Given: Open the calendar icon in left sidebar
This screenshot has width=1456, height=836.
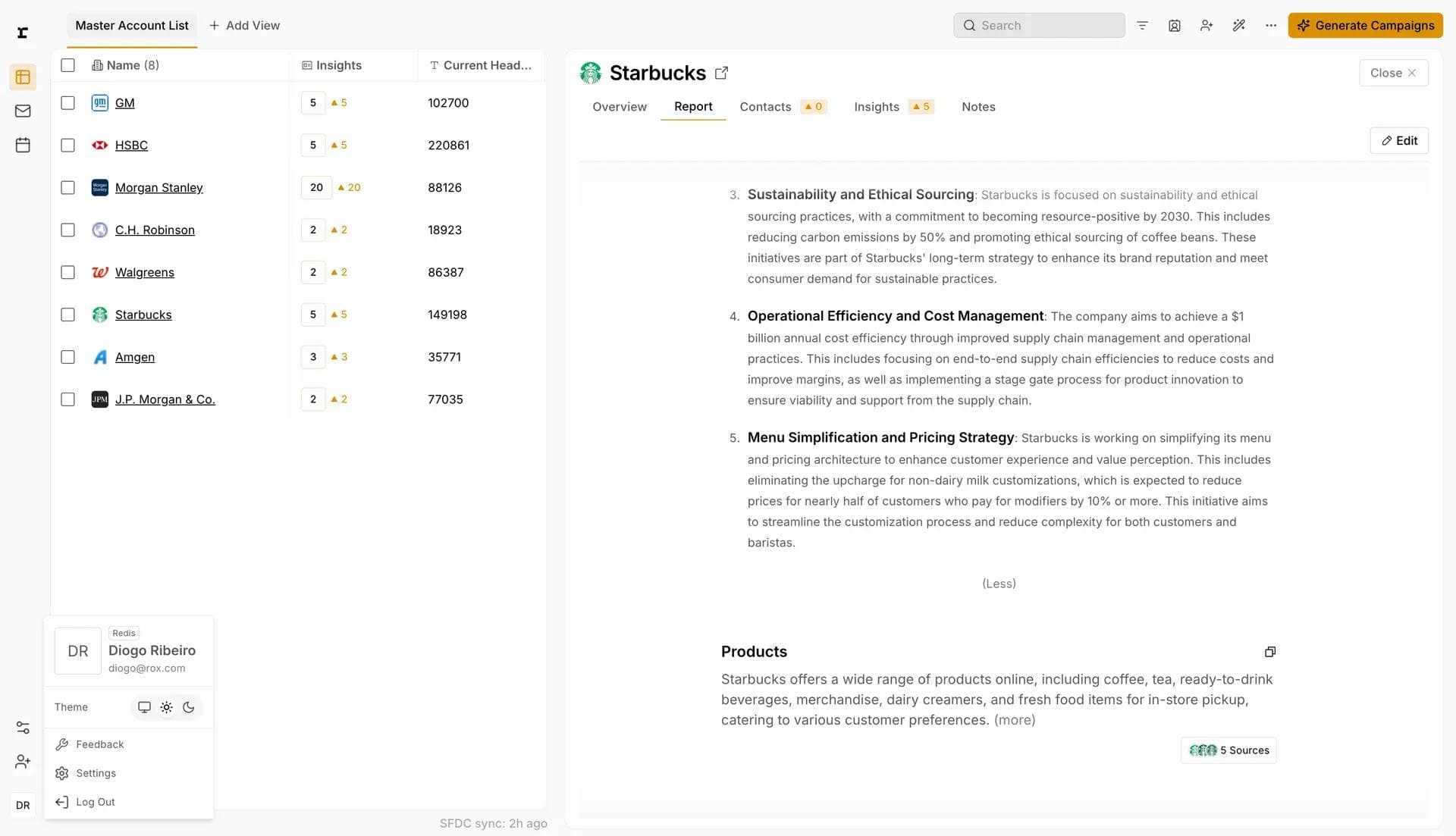Looking at the screenshot, I should point(23,145).
